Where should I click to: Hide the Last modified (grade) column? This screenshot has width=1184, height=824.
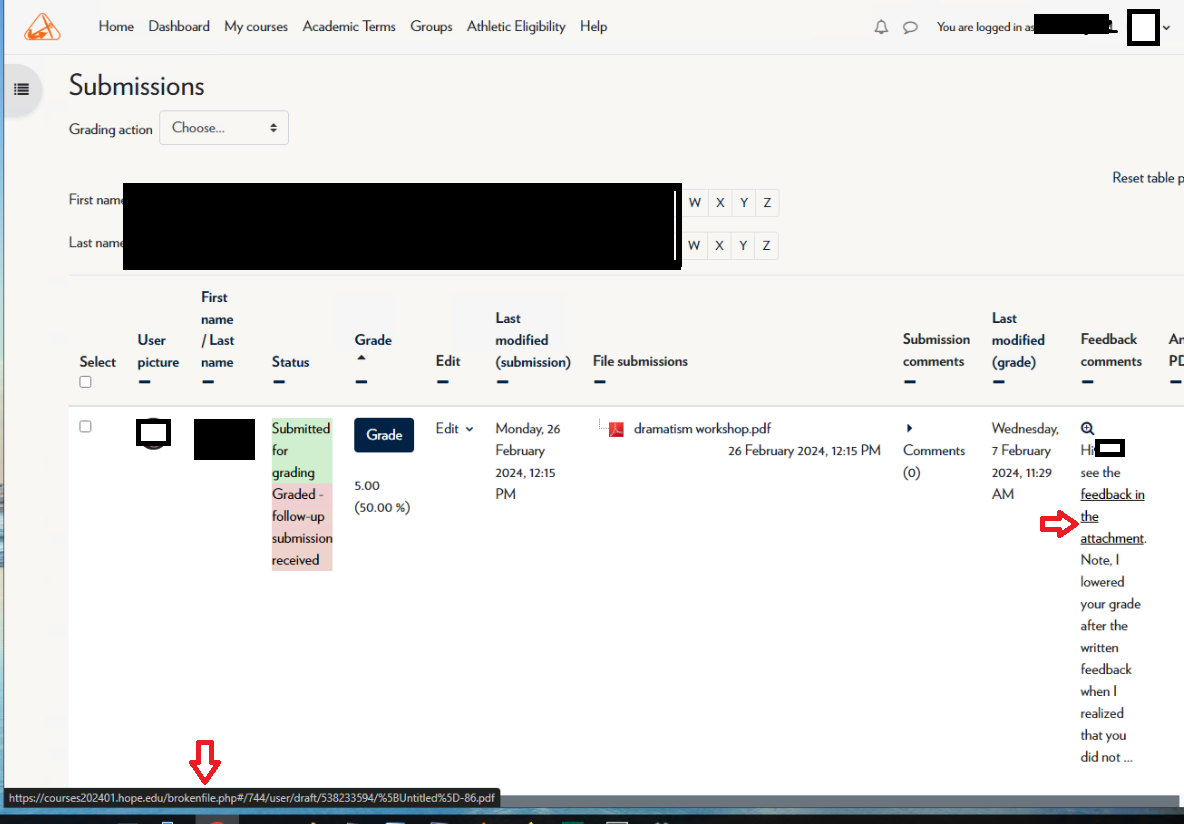998,382
